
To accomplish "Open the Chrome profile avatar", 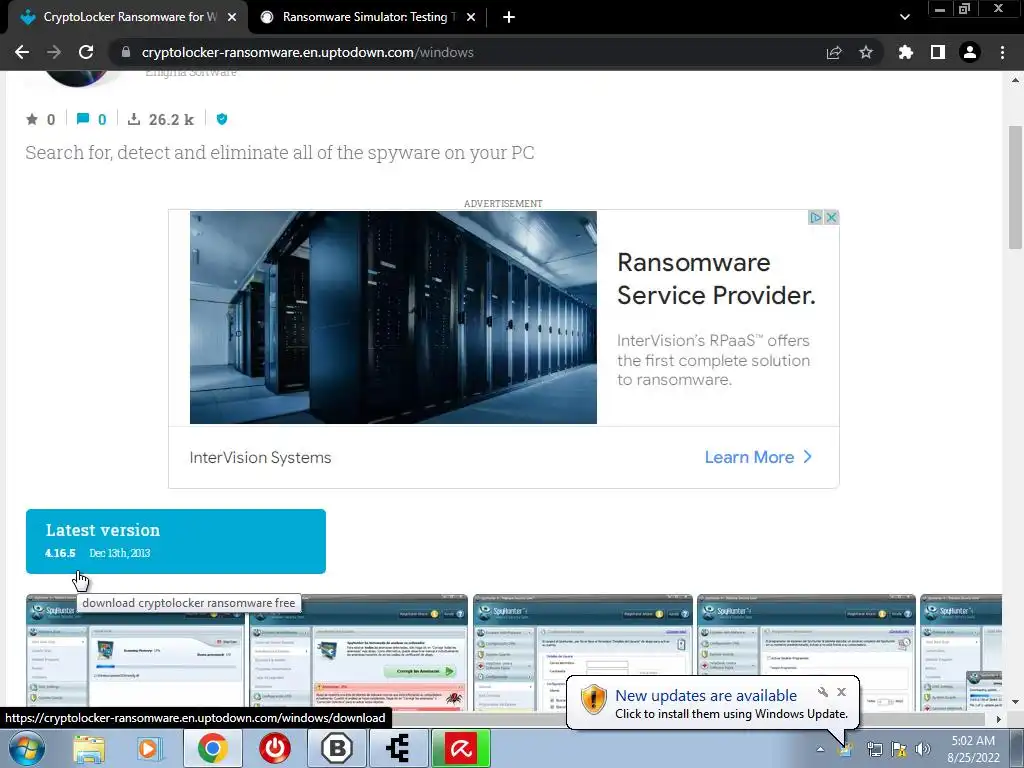I will pyautogui.click(x=970, y=52).
